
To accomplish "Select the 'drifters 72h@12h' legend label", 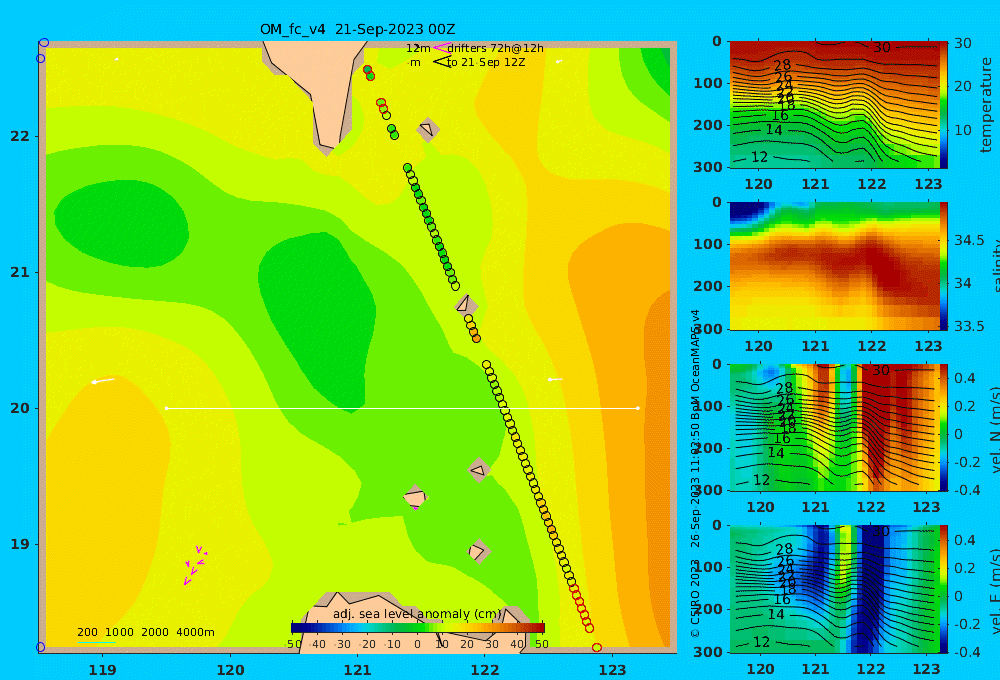I will 495,48.
